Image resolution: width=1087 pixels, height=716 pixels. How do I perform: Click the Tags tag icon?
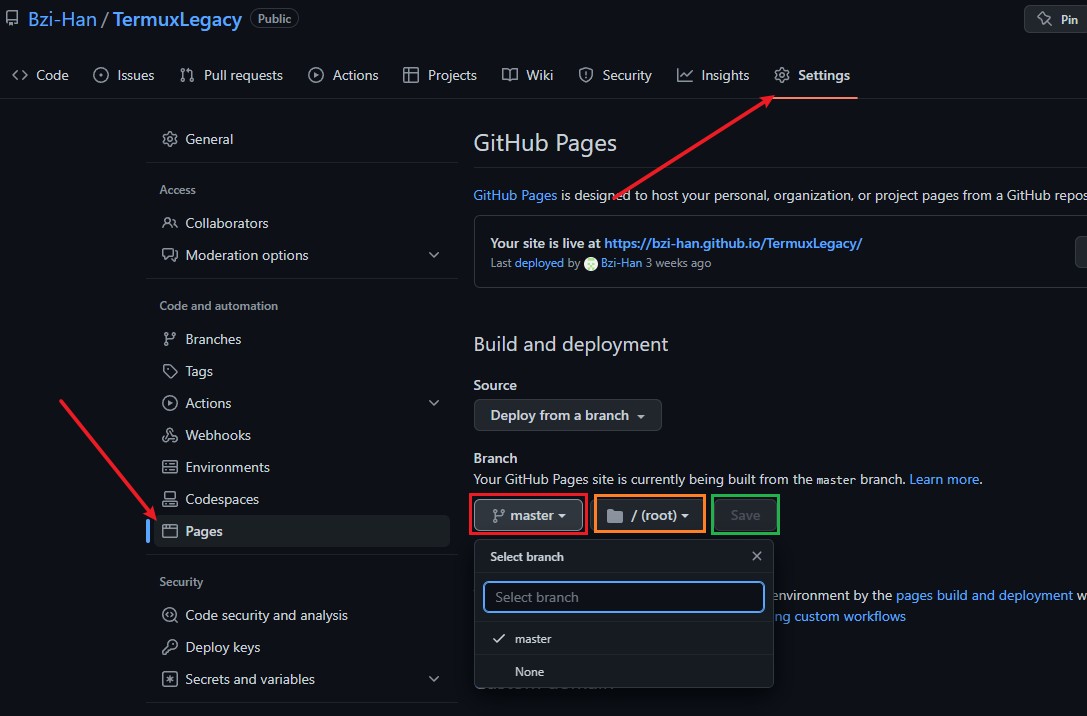pyautogui.click(x=170, y=371)
